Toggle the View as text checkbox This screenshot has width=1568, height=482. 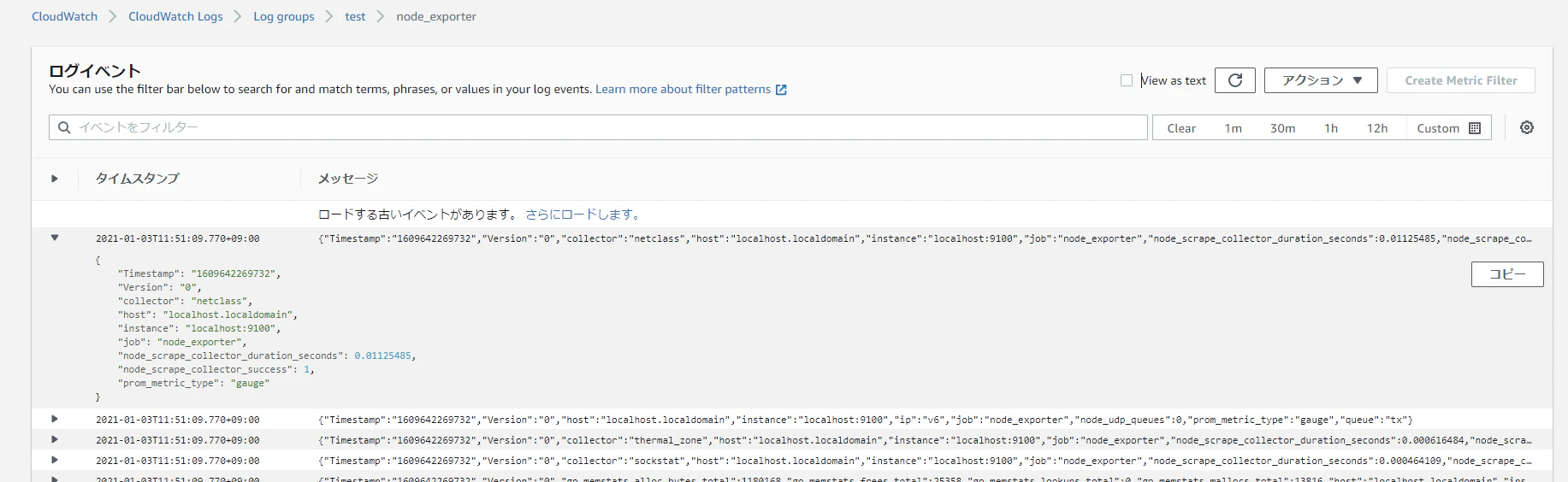pyautogui.click(x=1127, y=80)
